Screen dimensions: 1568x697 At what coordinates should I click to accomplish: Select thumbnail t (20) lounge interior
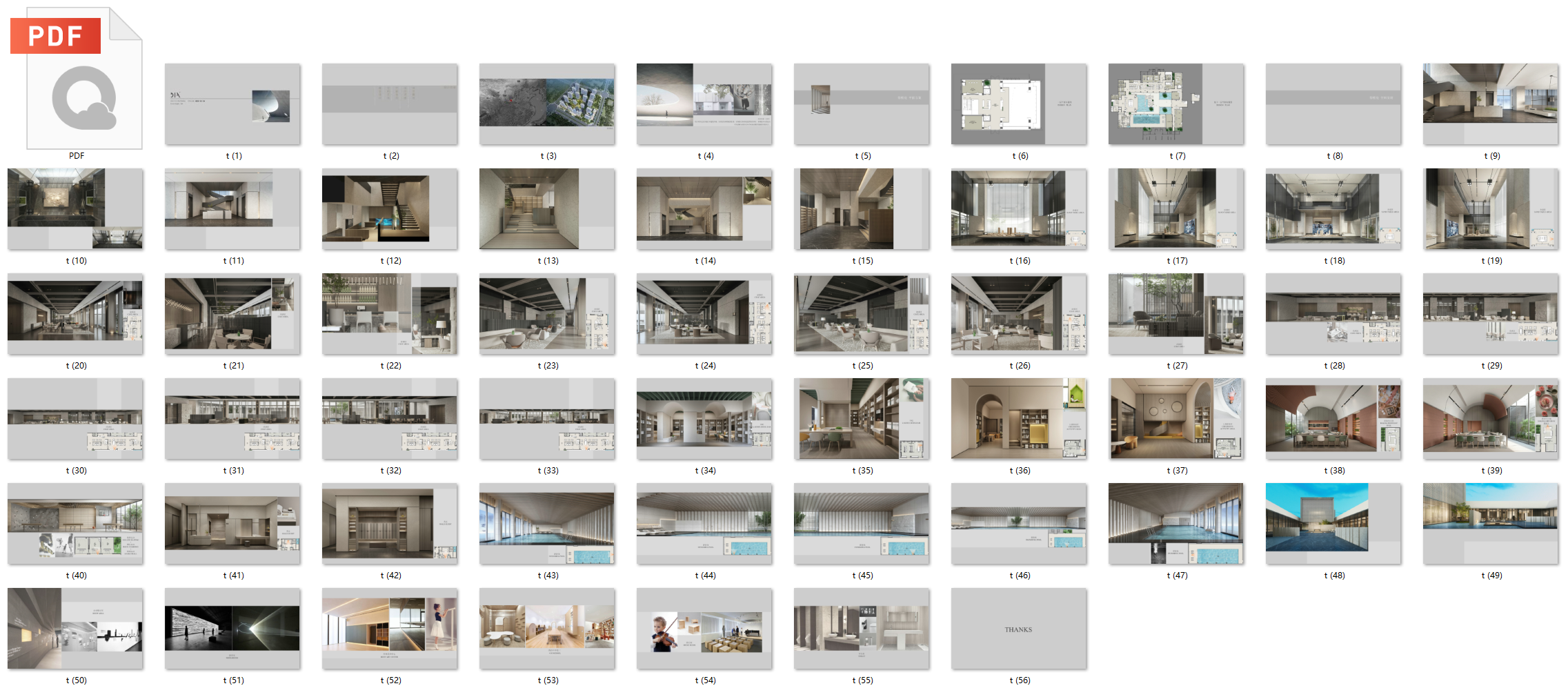coord(75,314)
